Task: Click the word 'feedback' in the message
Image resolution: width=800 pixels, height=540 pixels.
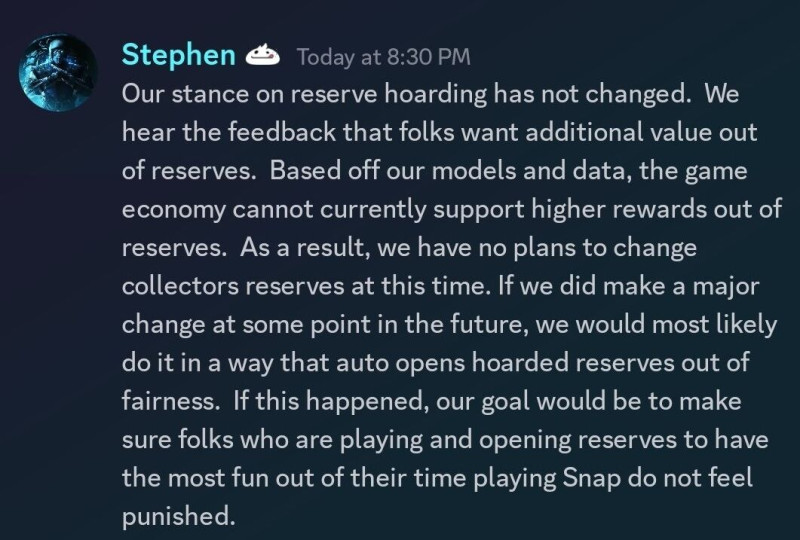Action: pos(282,132)
